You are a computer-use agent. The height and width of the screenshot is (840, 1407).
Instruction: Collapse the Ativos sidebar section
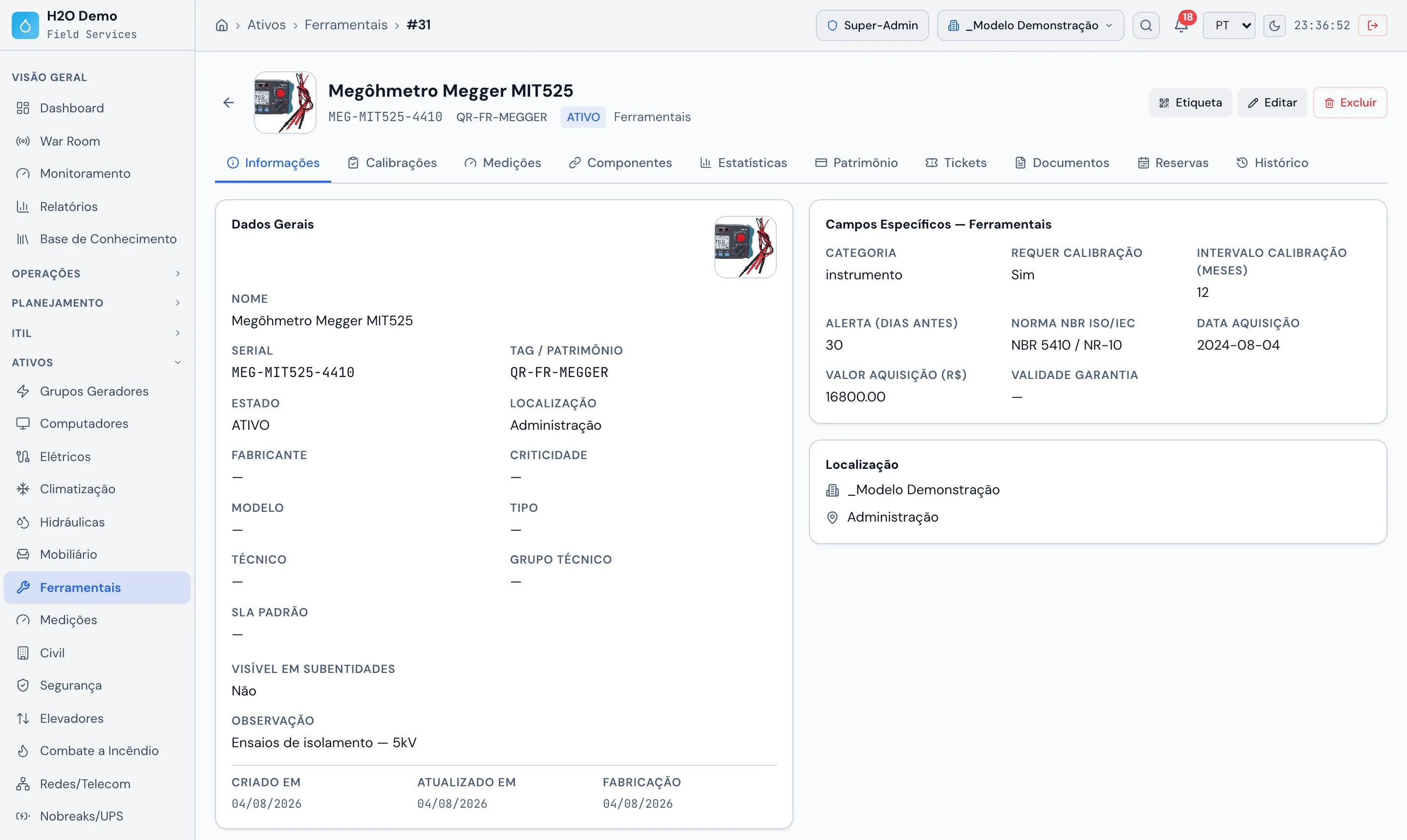pyautogui.click(x=97, y=362)
